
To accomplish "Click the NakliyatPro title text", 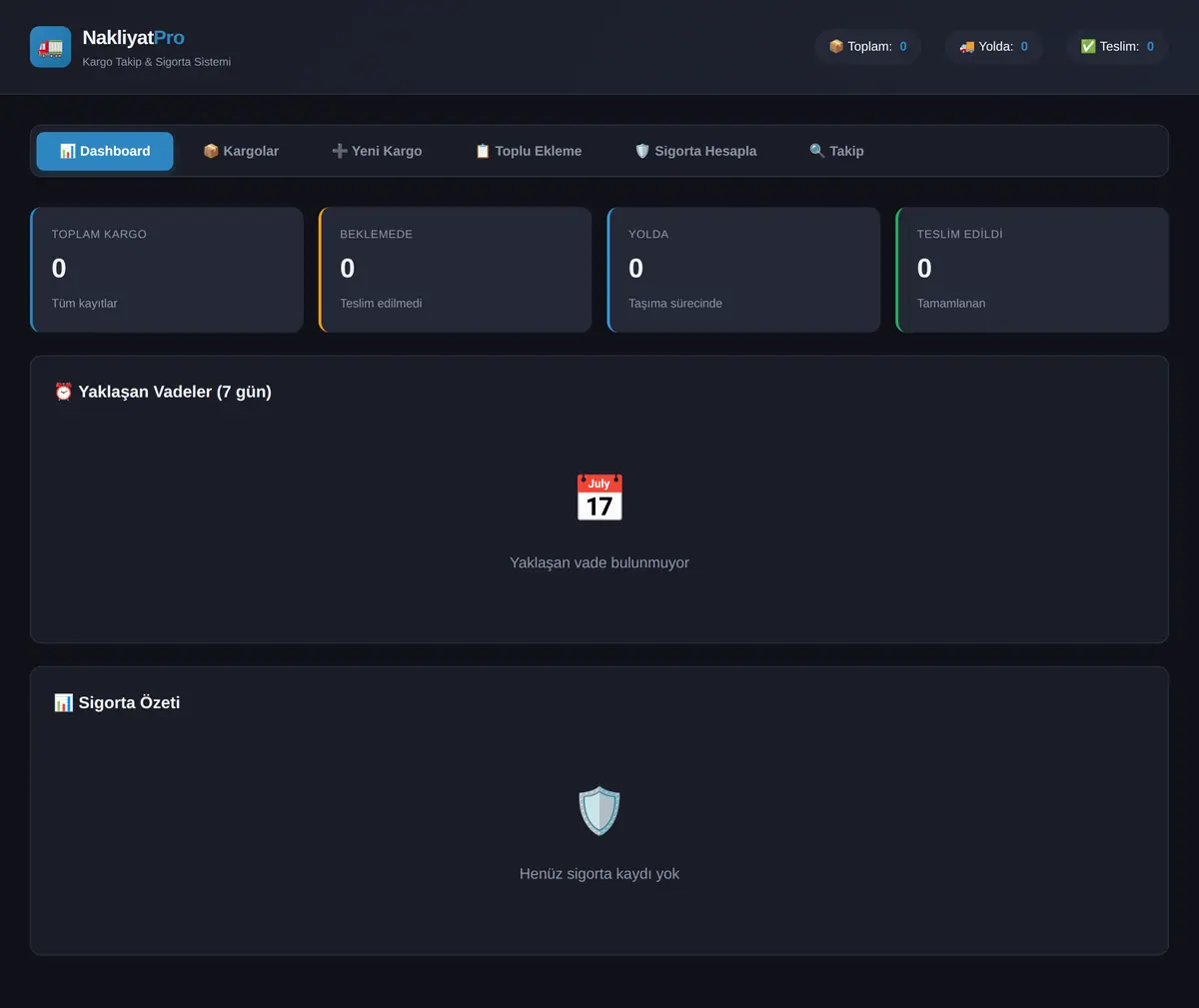I will pyautogui.click(x=133, y=38).
